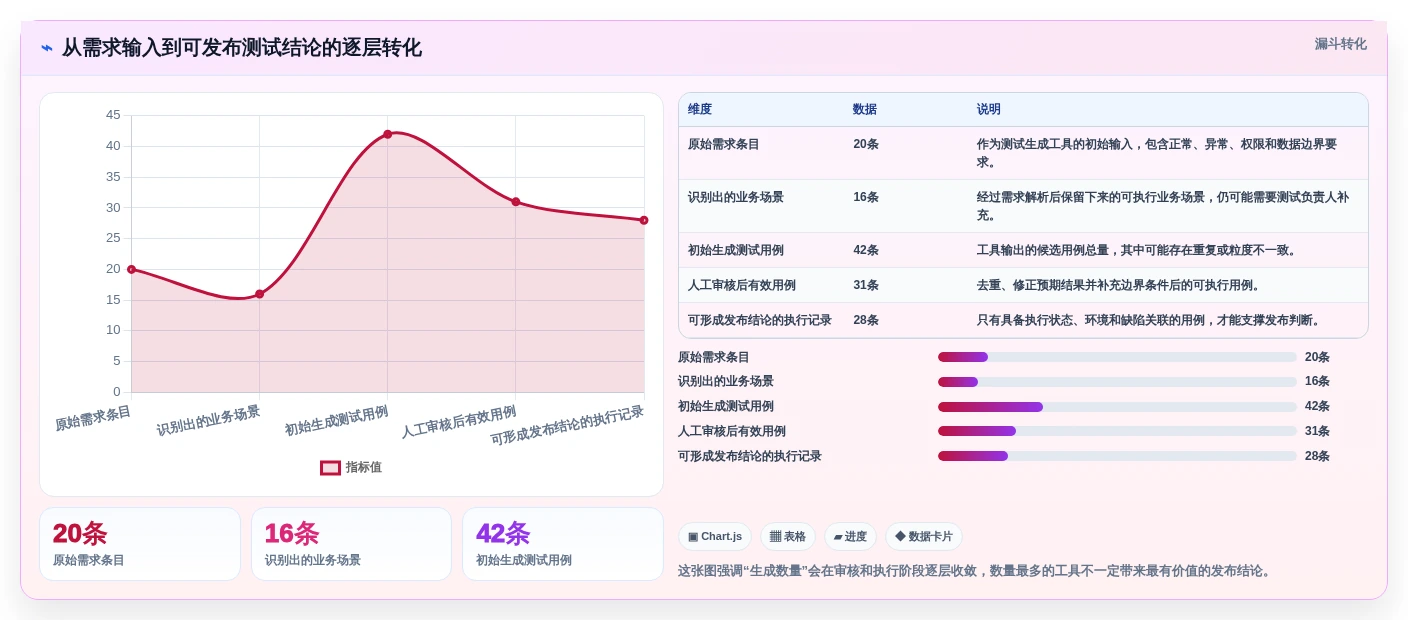
Task: Select the 识别出的业务场景 table row name
Action: pyautogui.click(x=736, y=197)
